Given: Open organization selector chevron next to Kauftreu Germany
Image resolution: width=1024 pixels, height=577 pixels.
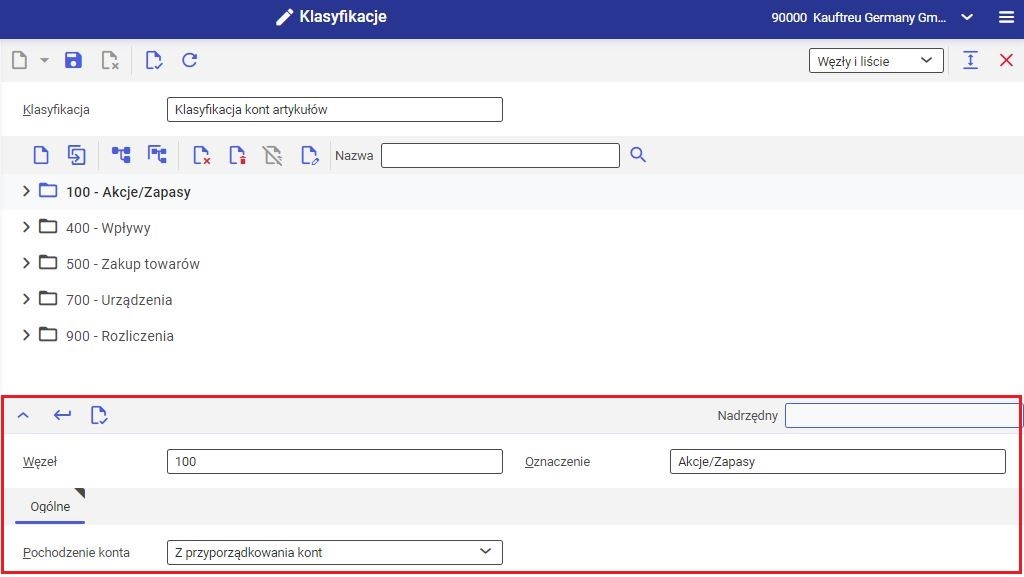Looking at the screenshot, I should point(967,18).
